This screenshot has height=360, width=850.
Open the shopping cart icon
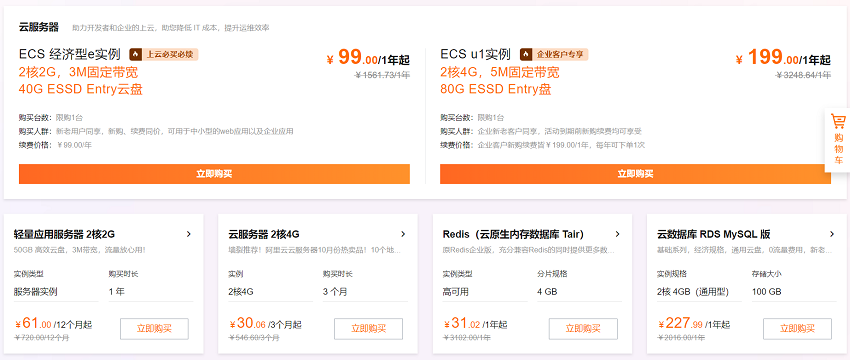(x=838, y=121)
